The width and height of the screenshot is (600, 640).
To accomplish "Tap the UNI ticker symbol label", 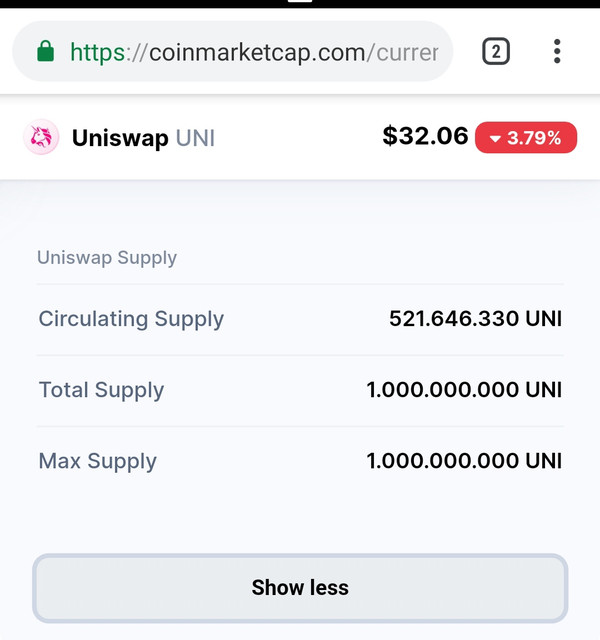I will coord(195,138).
